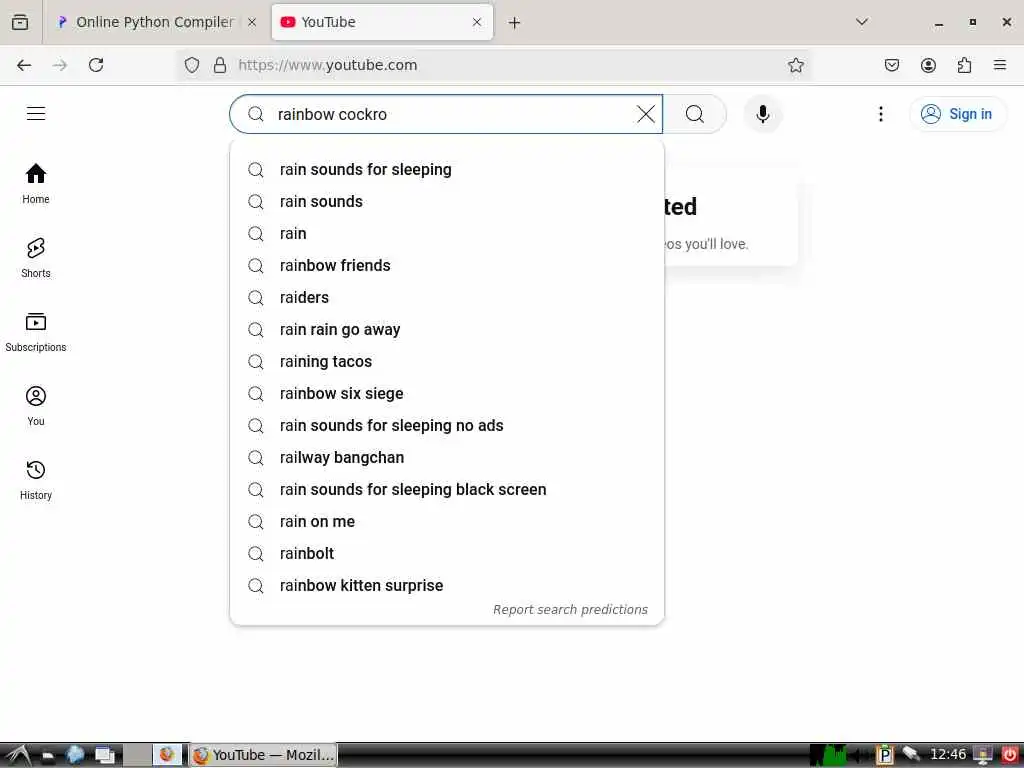Open Firefox application menu
The image size is (1024, 768).
tap(1000, 65)
